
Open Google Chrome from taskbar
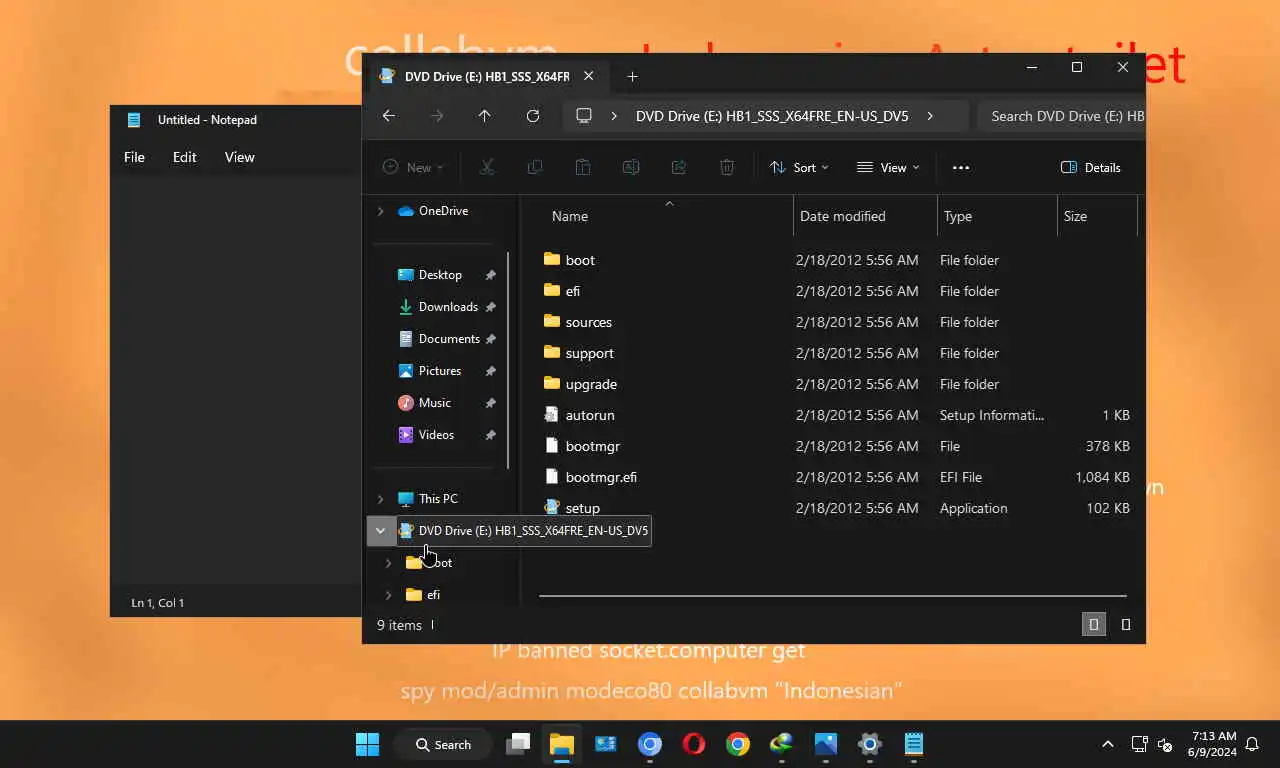(738, 744)
